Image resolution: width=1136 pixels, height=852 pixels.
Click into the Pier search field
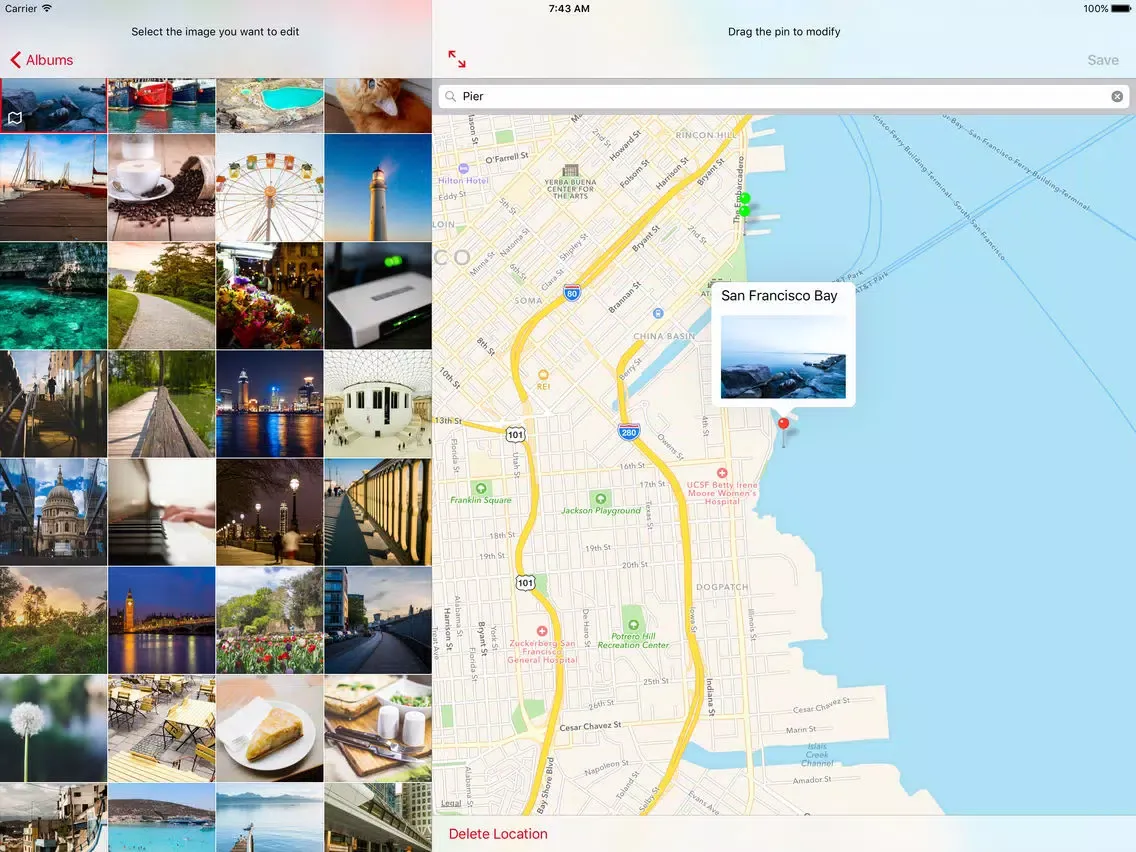click(x=783, y=96)
